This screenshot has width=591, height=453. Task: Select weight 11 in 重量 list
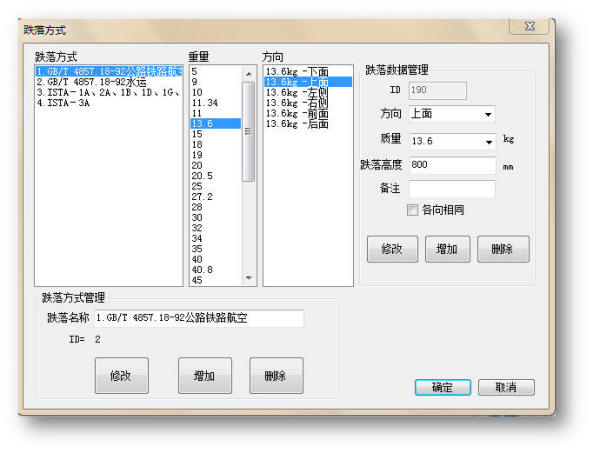click(216, 113)
